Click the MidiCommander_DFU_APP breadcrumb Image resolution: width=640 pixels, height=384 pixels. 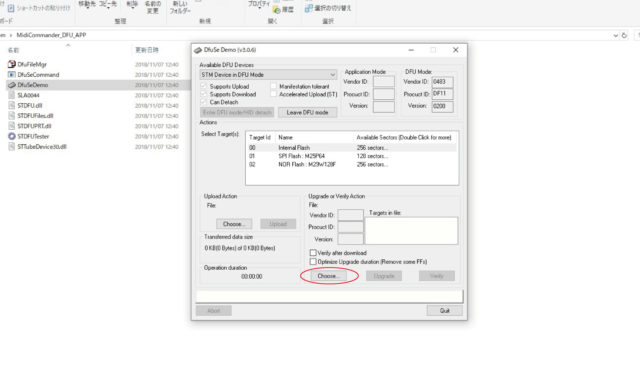51,35
